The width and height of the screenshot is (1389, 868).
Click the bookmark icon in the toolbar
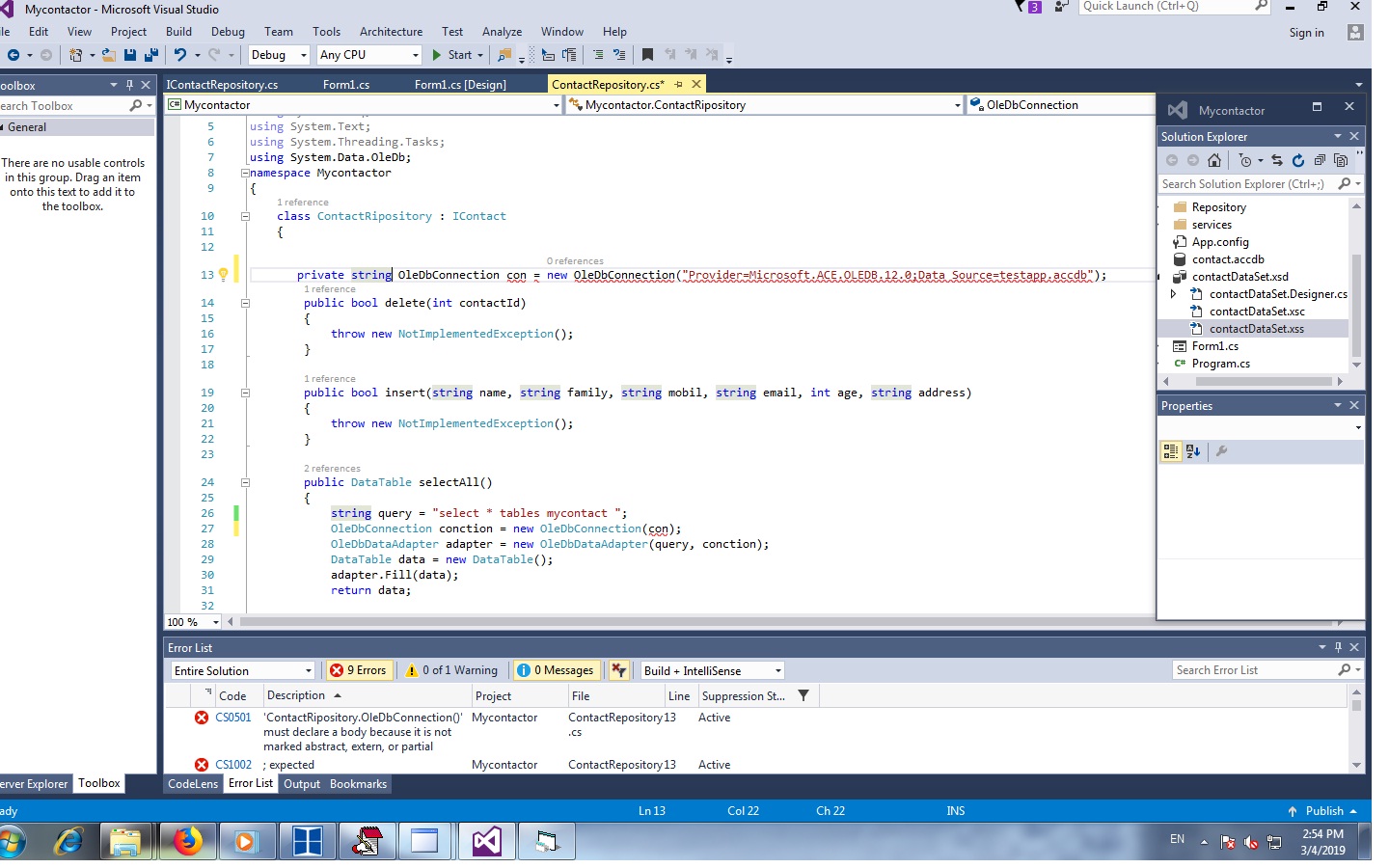click(647, 55)
